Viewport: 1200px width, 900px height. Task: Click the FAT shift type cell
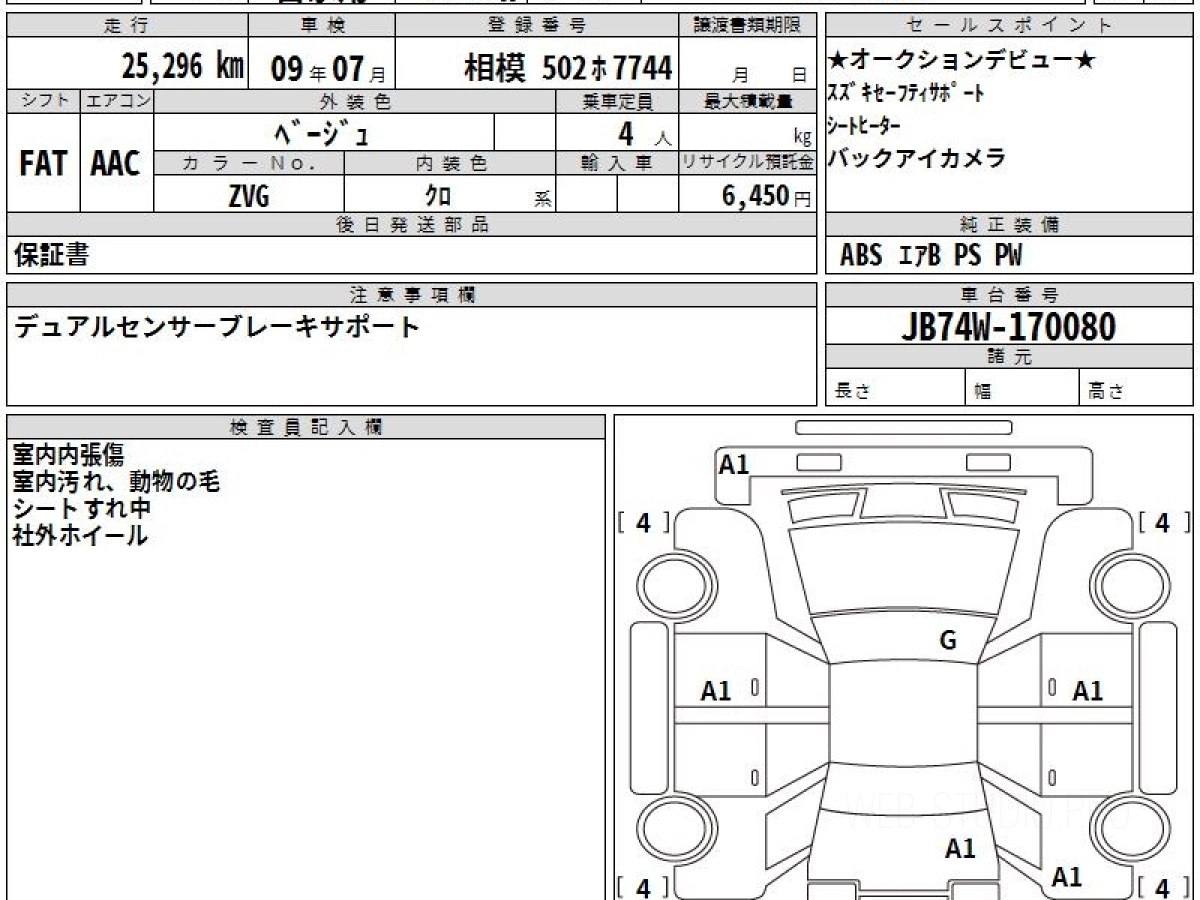(x=43, y=164)
